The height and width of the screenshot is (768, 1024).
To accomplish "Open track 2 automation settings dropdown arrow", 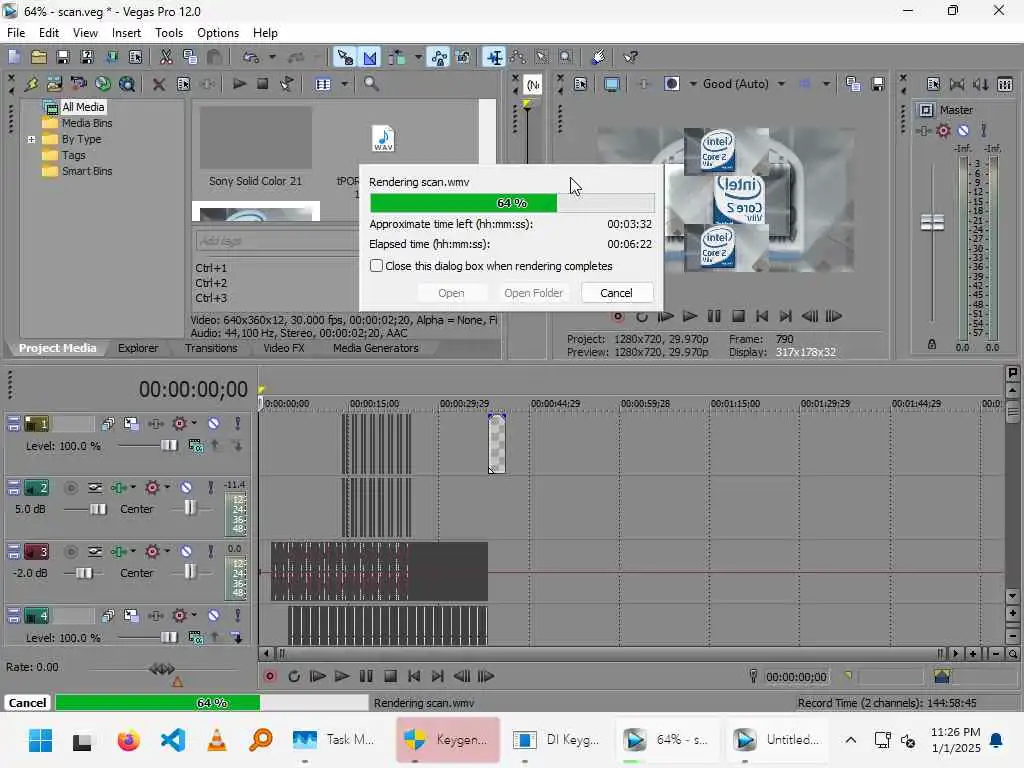I will tap(133, 488).
